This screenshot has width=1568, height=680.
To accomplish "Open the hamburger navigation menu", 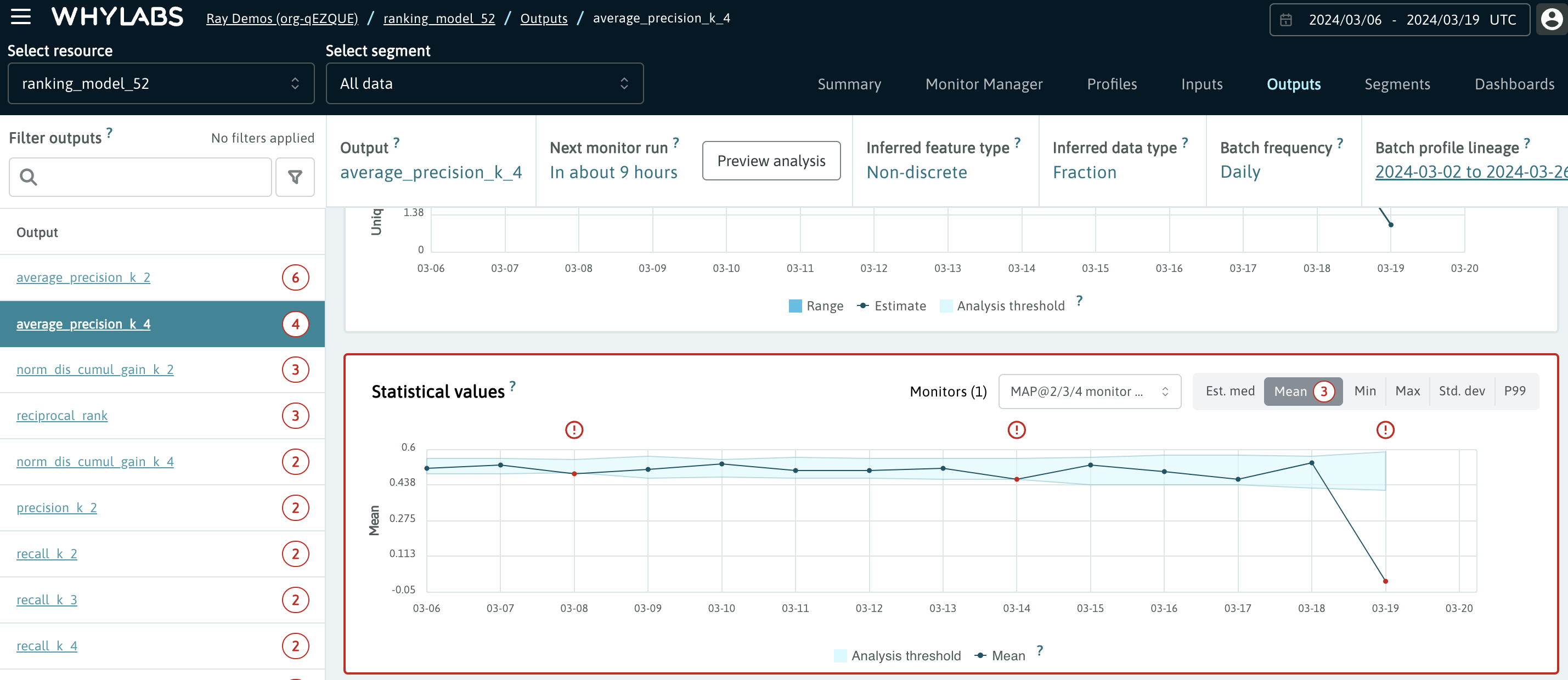I will click(x=20, y=17).
